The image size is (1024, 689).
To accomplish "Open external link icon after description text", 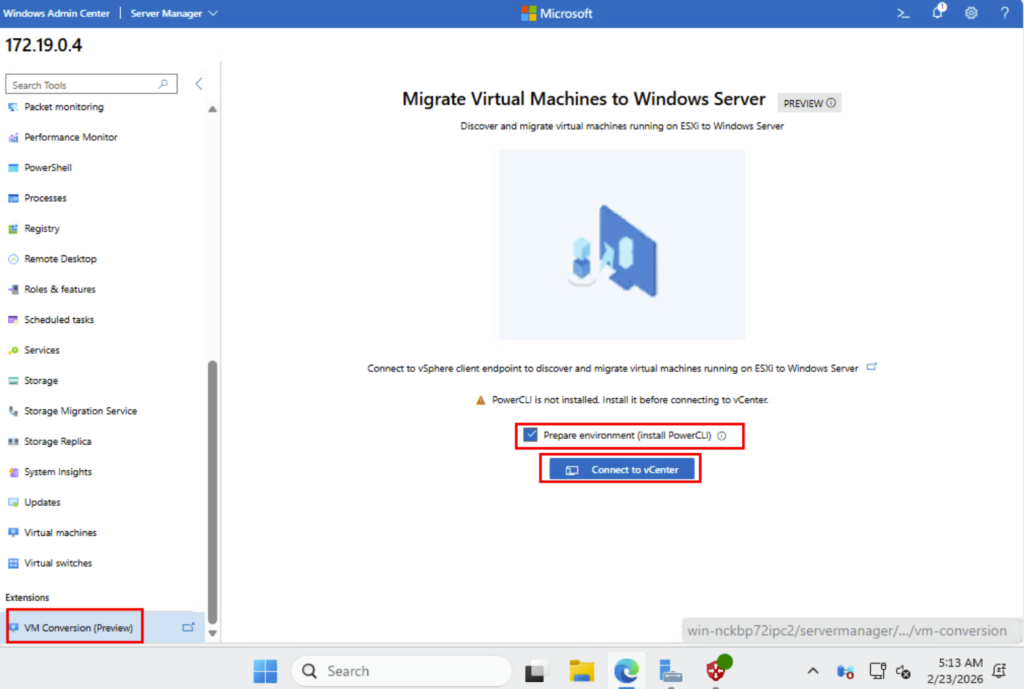I will pos(871,367).
